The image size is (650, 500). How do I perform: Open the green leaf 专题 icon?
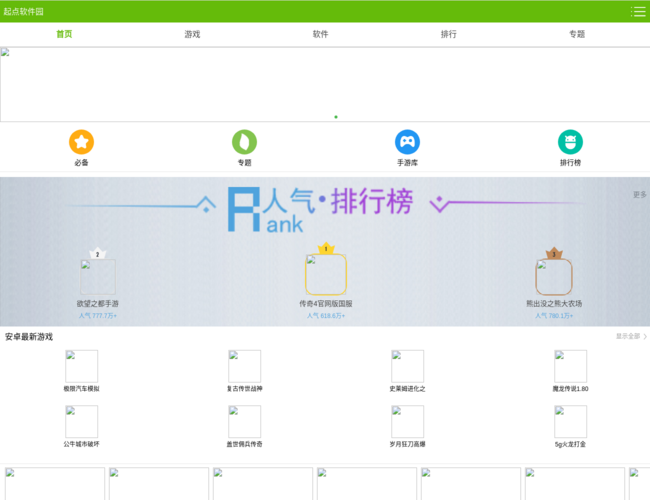tap(245, 142)
